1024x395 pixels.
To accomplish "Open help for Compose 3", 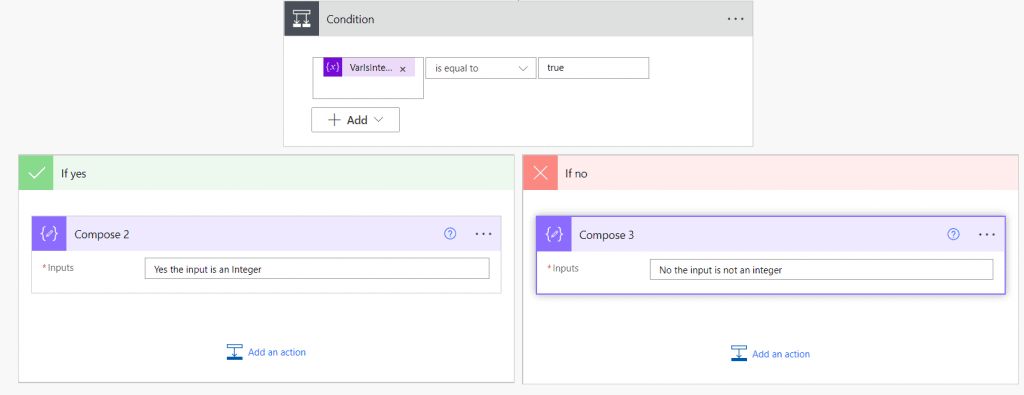I will point(953,234).
